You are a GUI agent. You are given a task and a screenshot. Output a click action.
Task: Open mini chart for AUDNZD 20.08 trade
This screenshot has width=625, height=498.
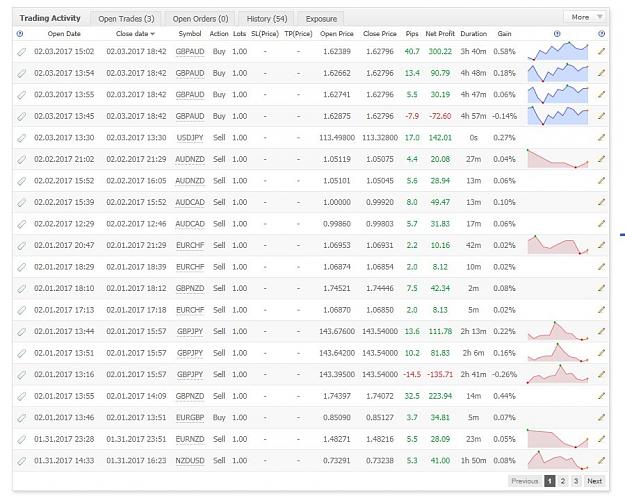pyautogui.click(x=558, y=158)
